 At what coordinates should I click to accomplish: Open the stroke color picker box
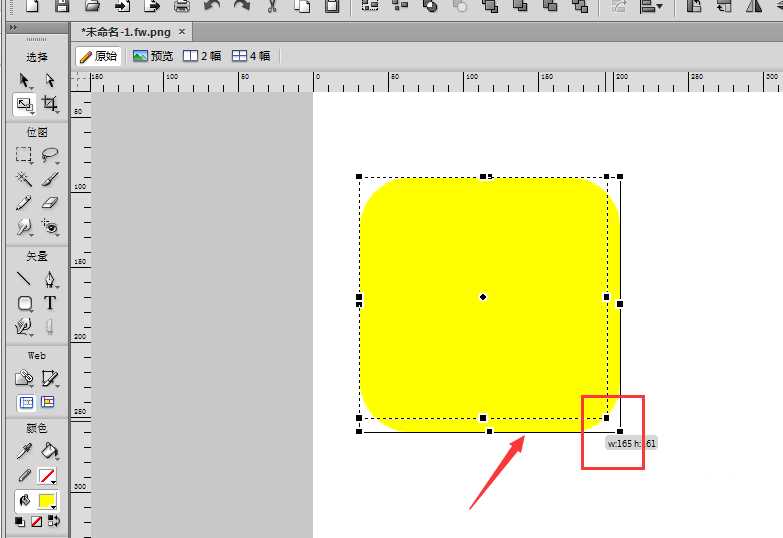point(47,476)
